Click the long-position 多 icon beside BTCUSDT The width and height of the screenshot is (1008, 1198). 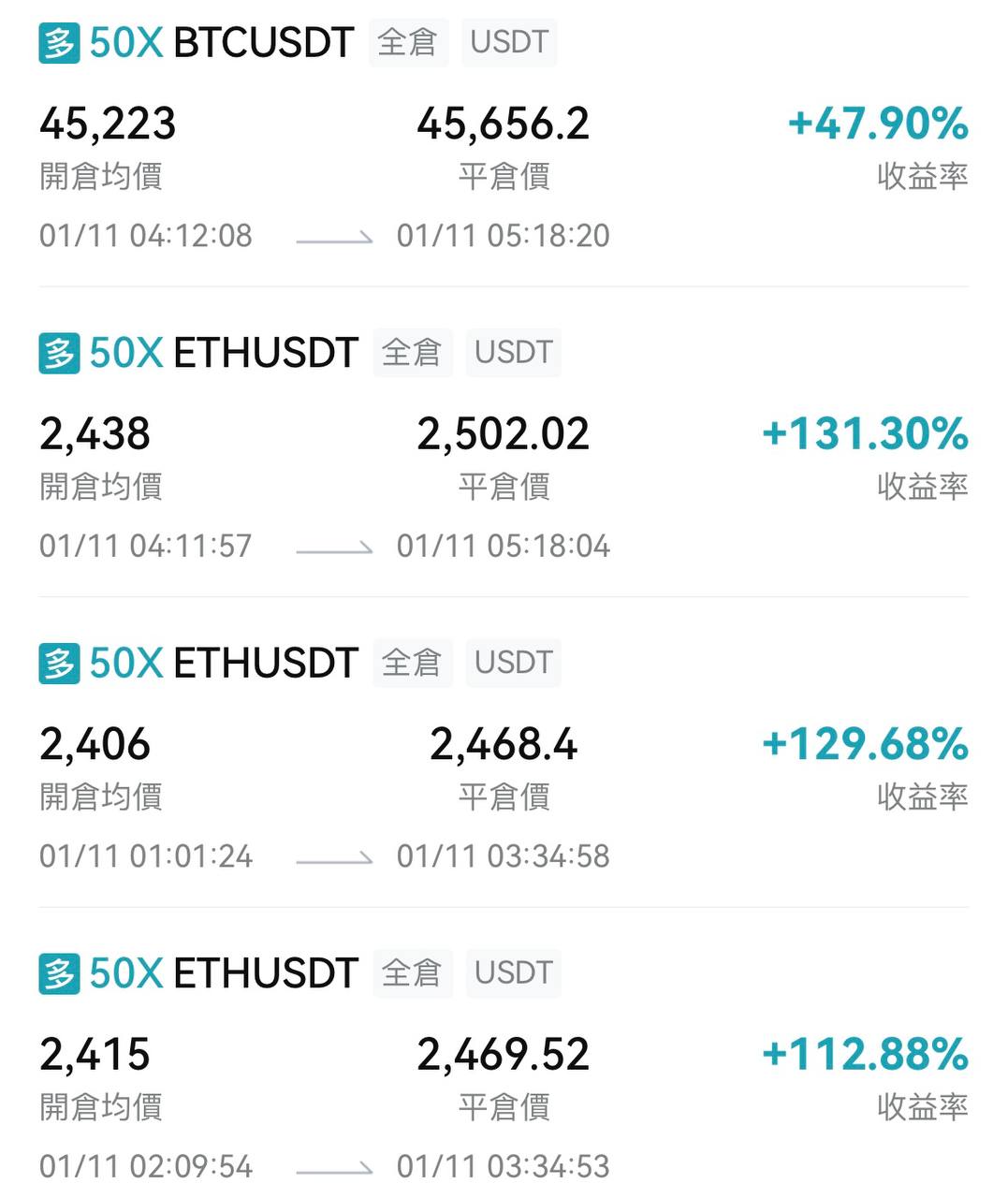point(59,43)
